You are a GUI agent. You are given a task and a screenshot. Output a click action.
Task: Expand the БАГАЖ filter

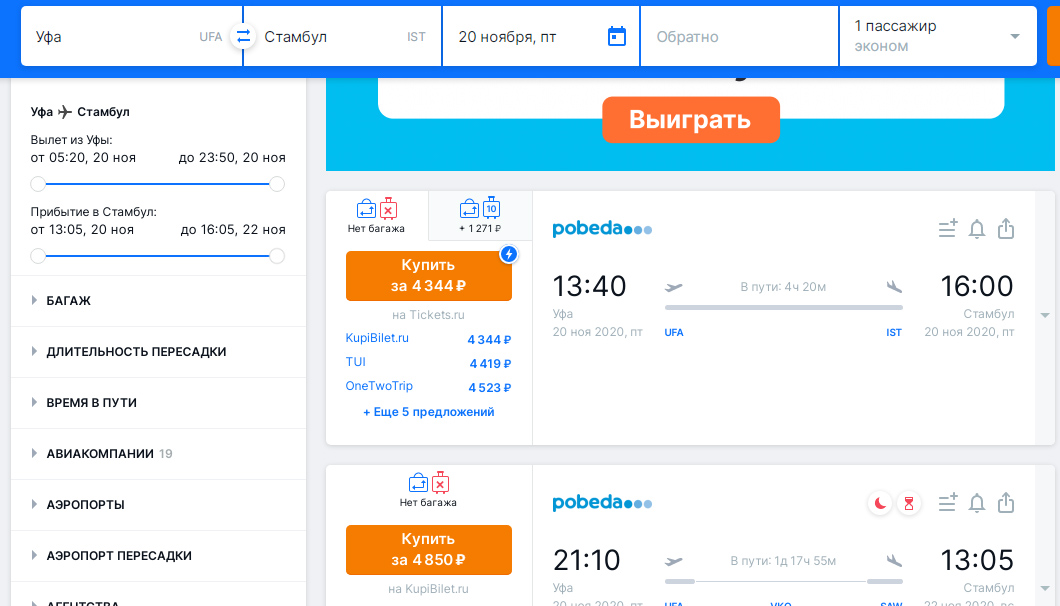pos(158,301)
